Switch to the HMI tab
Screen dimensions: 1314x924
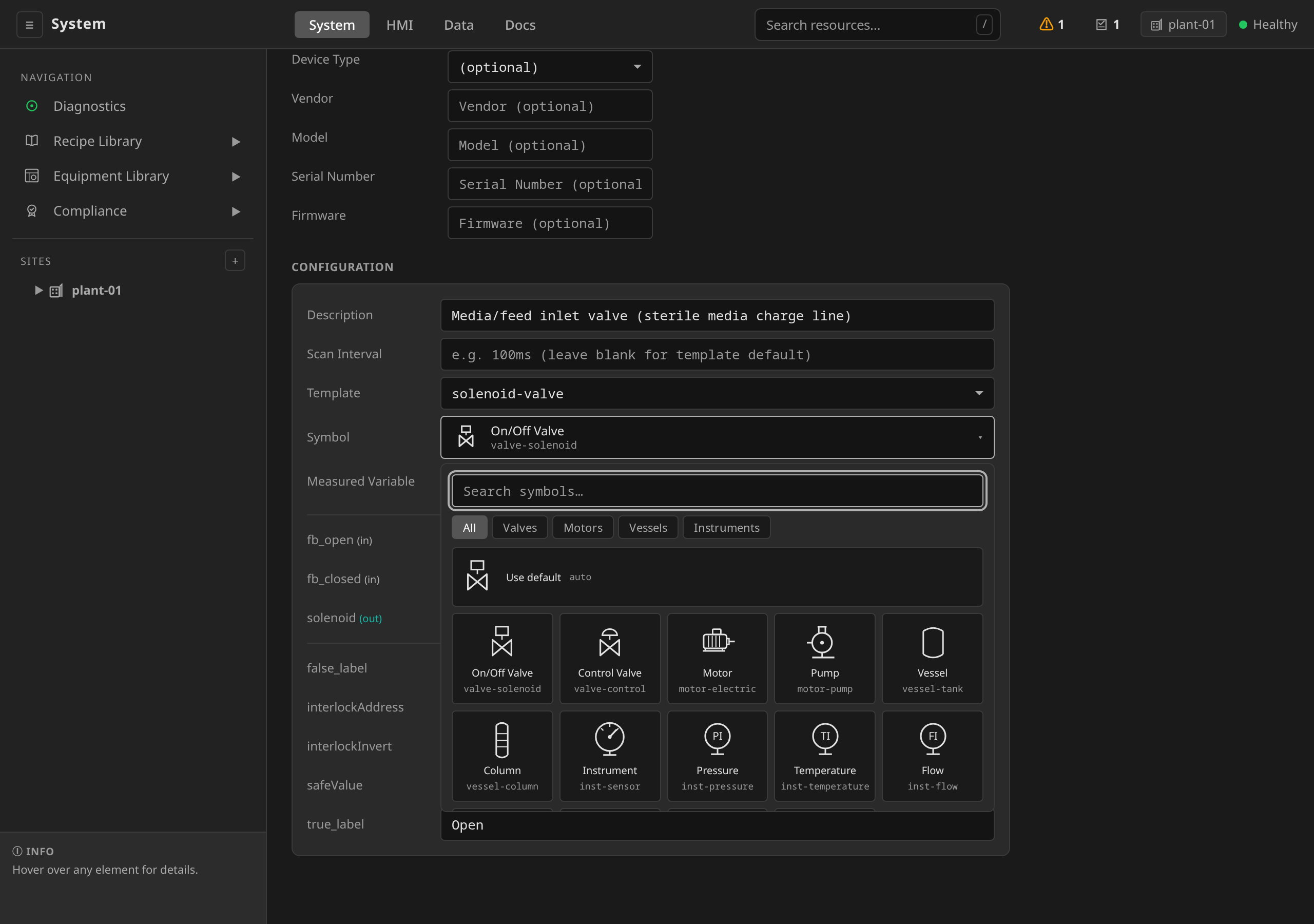pos(399,25)
